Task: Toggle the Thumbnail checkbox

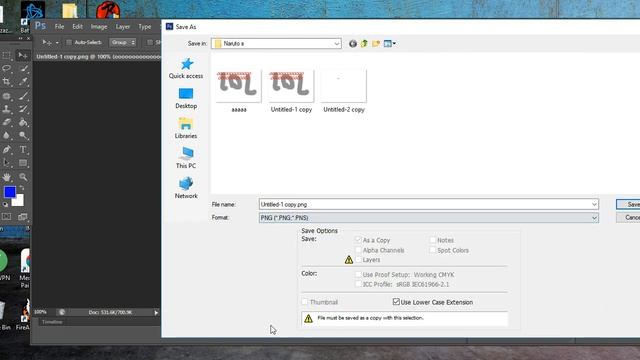Action: (305, 302)
